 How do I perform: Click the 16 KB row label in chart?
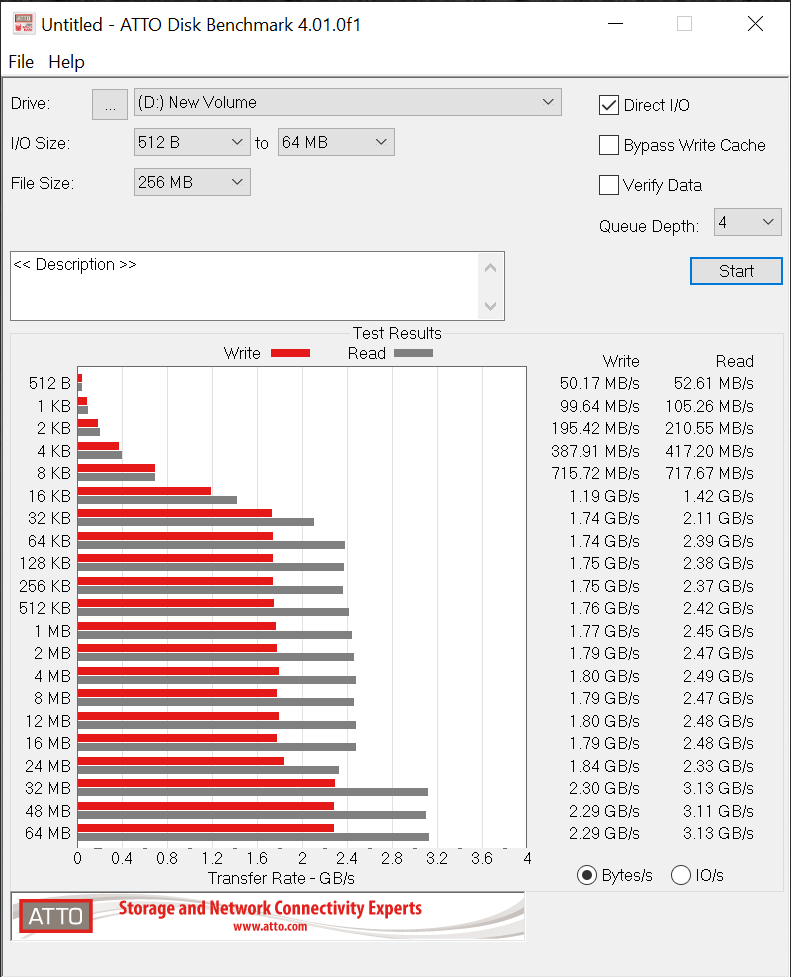(49, 496)
